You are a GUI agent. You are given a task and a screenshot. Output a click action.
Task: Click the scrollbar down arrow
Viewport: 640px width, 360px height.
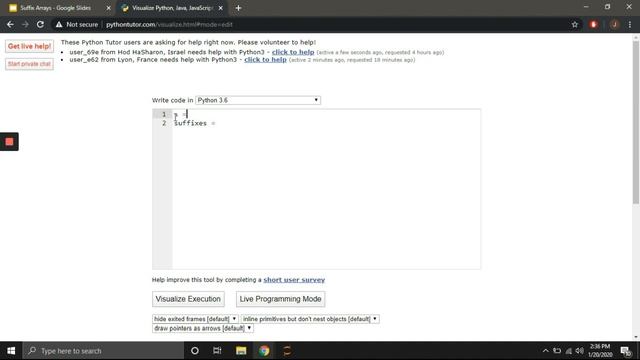[x=636, y=337]
